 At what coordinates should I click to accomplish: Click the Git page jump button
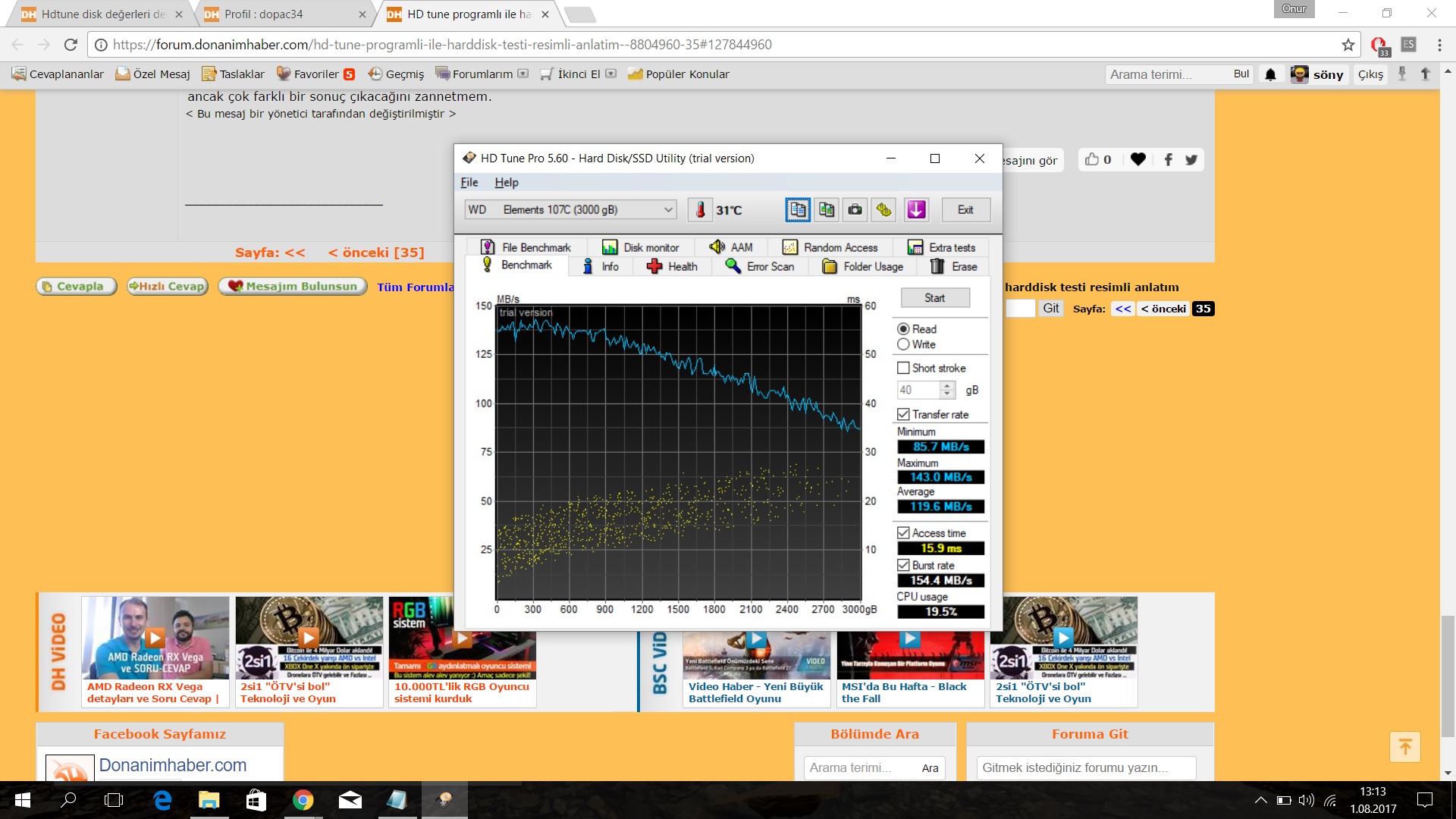click(x=1050, y=308)
